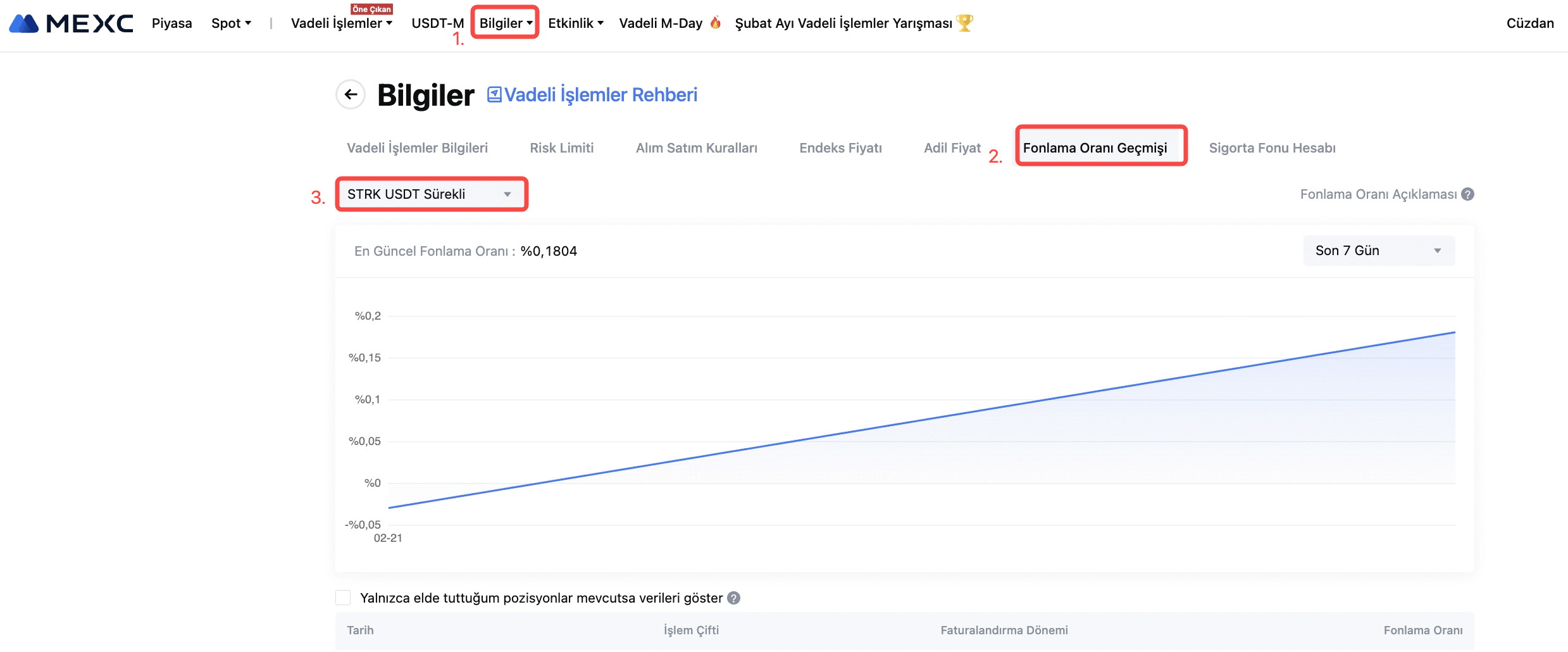This screenshot has width=1568, height=652.
Task: Click the trophy icon in top navigation
Action: [964, 23]
